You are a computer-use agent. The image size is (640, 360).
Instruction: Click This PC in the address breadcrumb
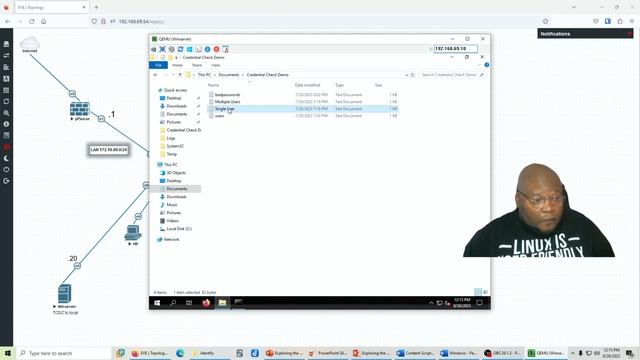(x=204, y=75)
